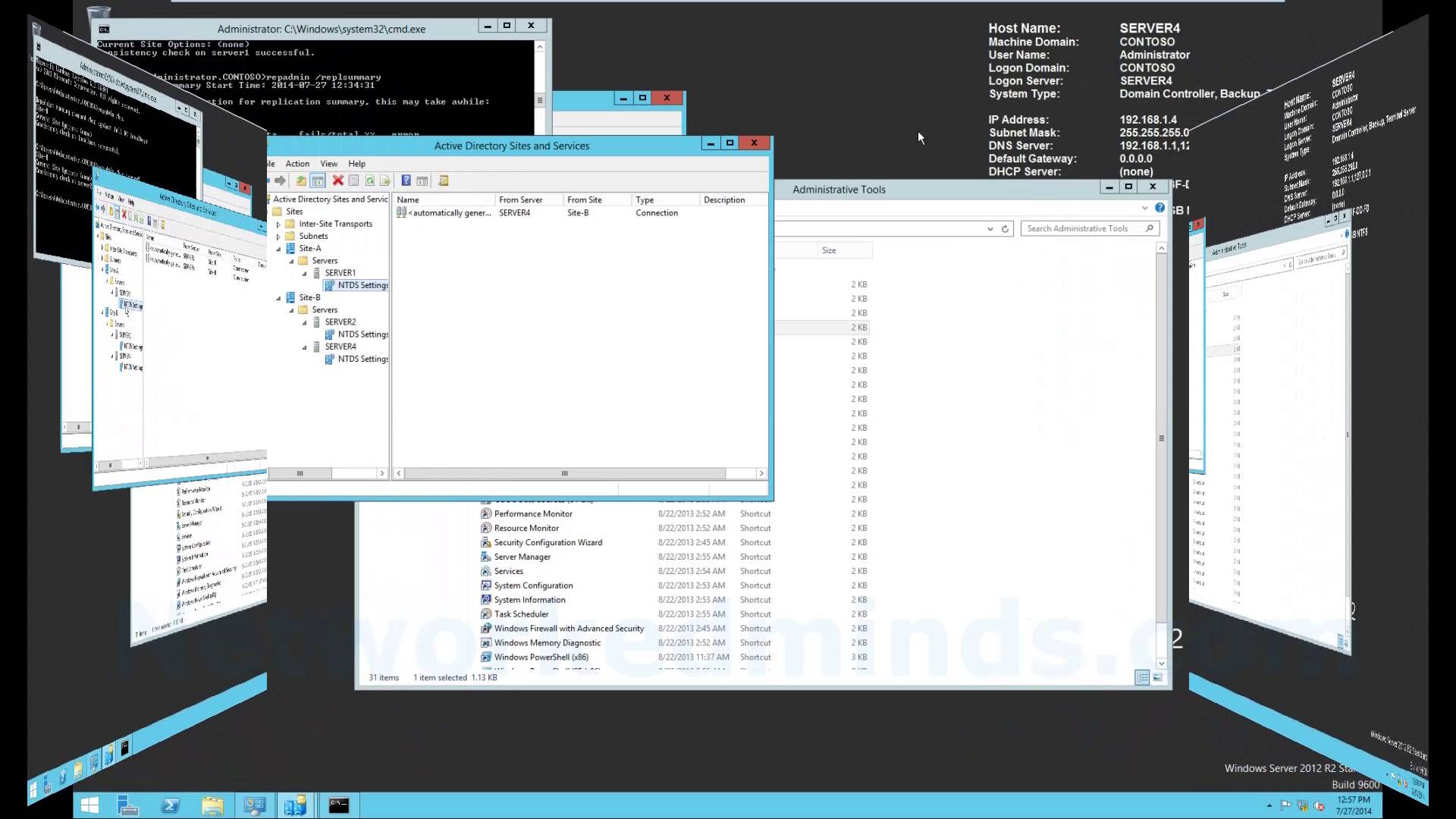The height and width of the screenshot is (819, 1456).
Task: Open the Services shortcut
Action: tap(508, 572)
